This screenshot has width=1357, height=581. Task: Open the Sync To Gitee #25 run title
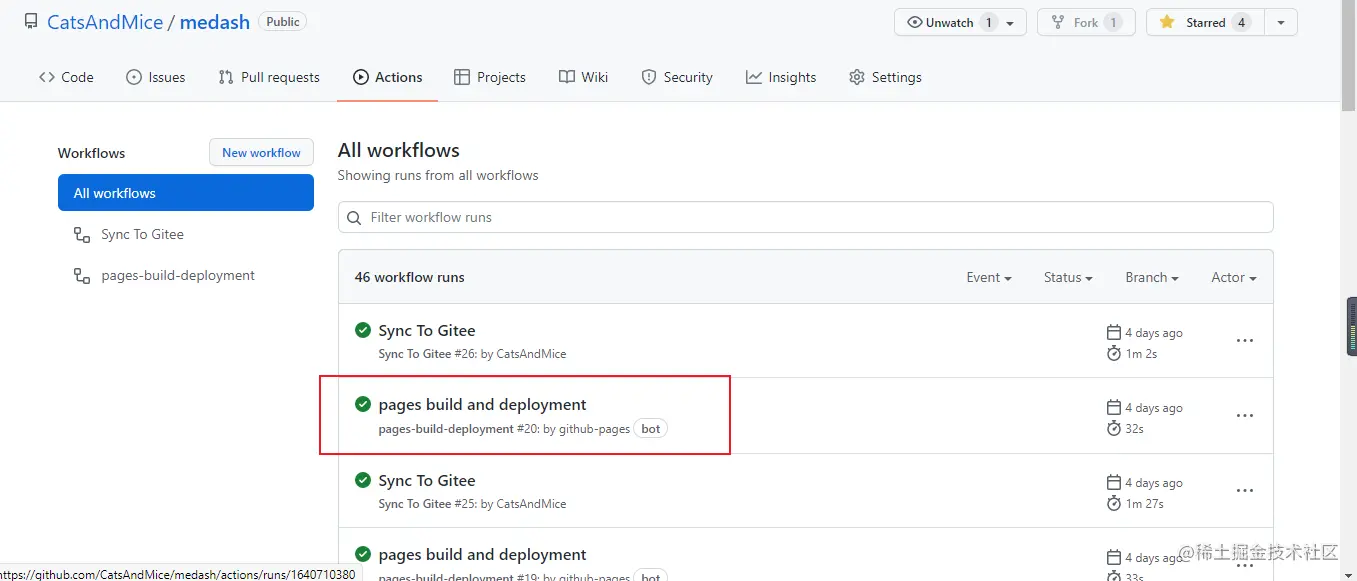click(x=427, y=480)
